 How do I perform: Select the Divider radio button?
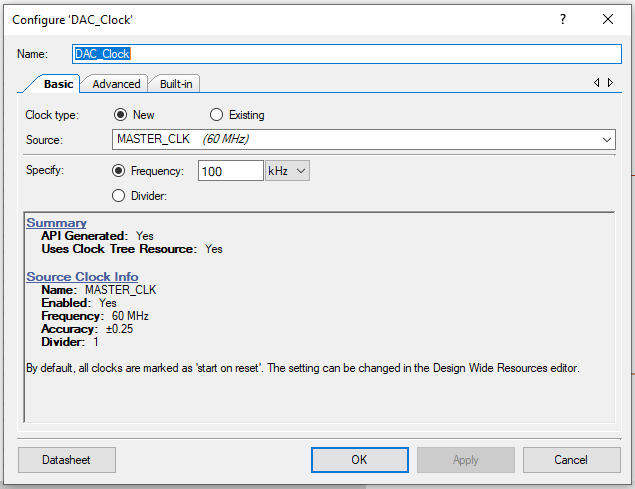[120, 196]
